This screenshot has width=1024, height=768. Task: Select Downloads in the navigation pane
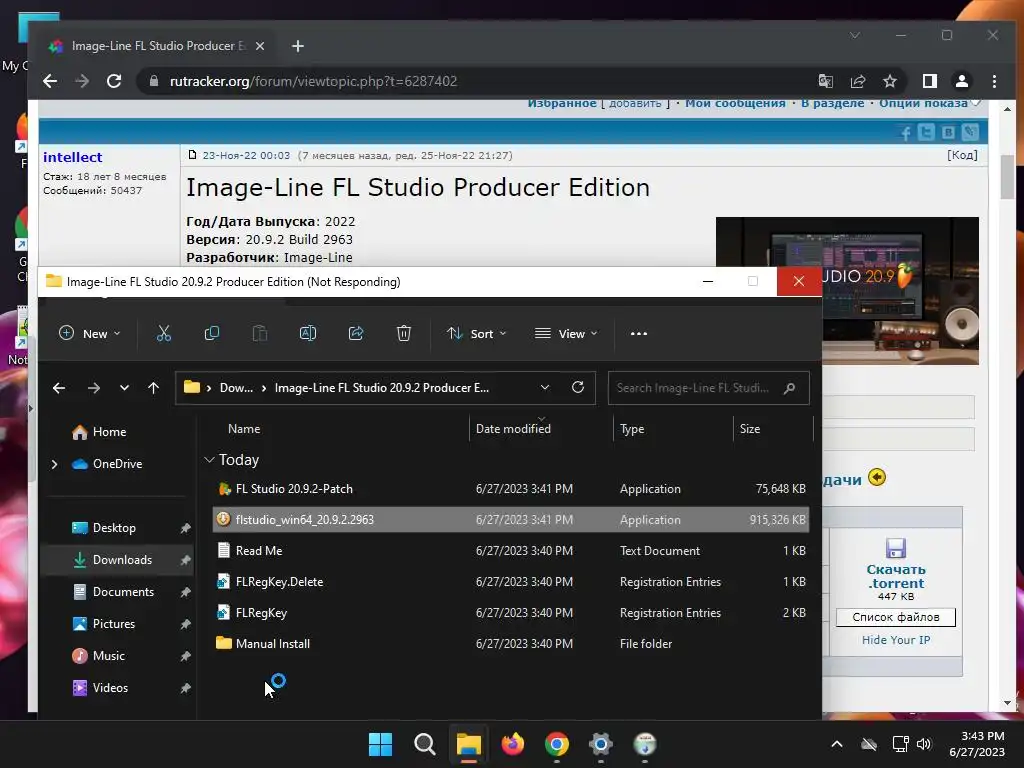(x=122, y=560)
